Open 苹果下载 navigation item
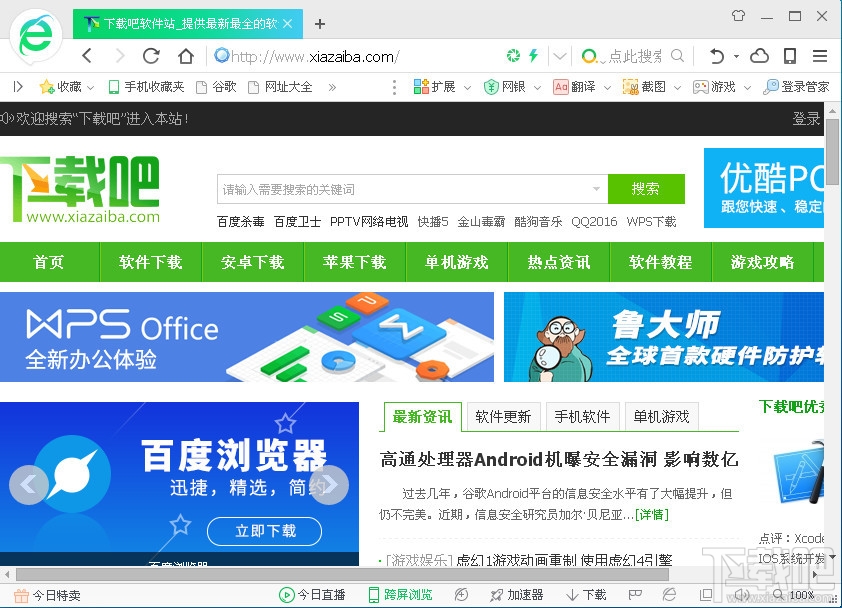842x608 pixels. 355,262
